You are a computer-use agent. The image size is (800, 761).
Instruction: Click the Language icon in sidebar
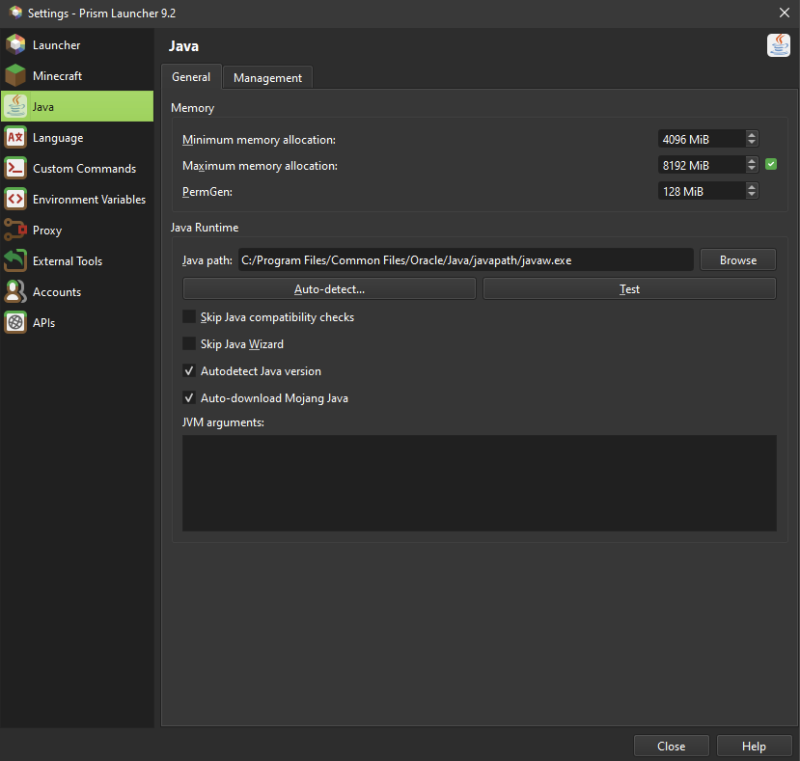point(15,137)
